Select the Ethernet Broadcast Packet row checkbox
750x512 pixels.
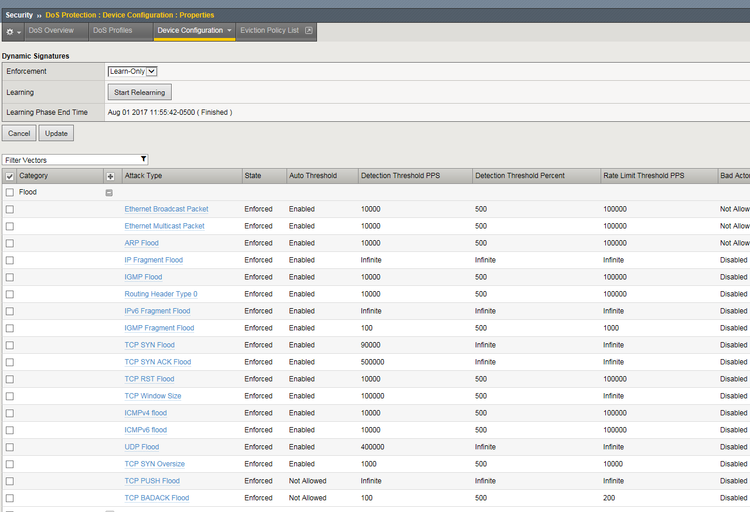pyautogui.click(x=10, y=209)
